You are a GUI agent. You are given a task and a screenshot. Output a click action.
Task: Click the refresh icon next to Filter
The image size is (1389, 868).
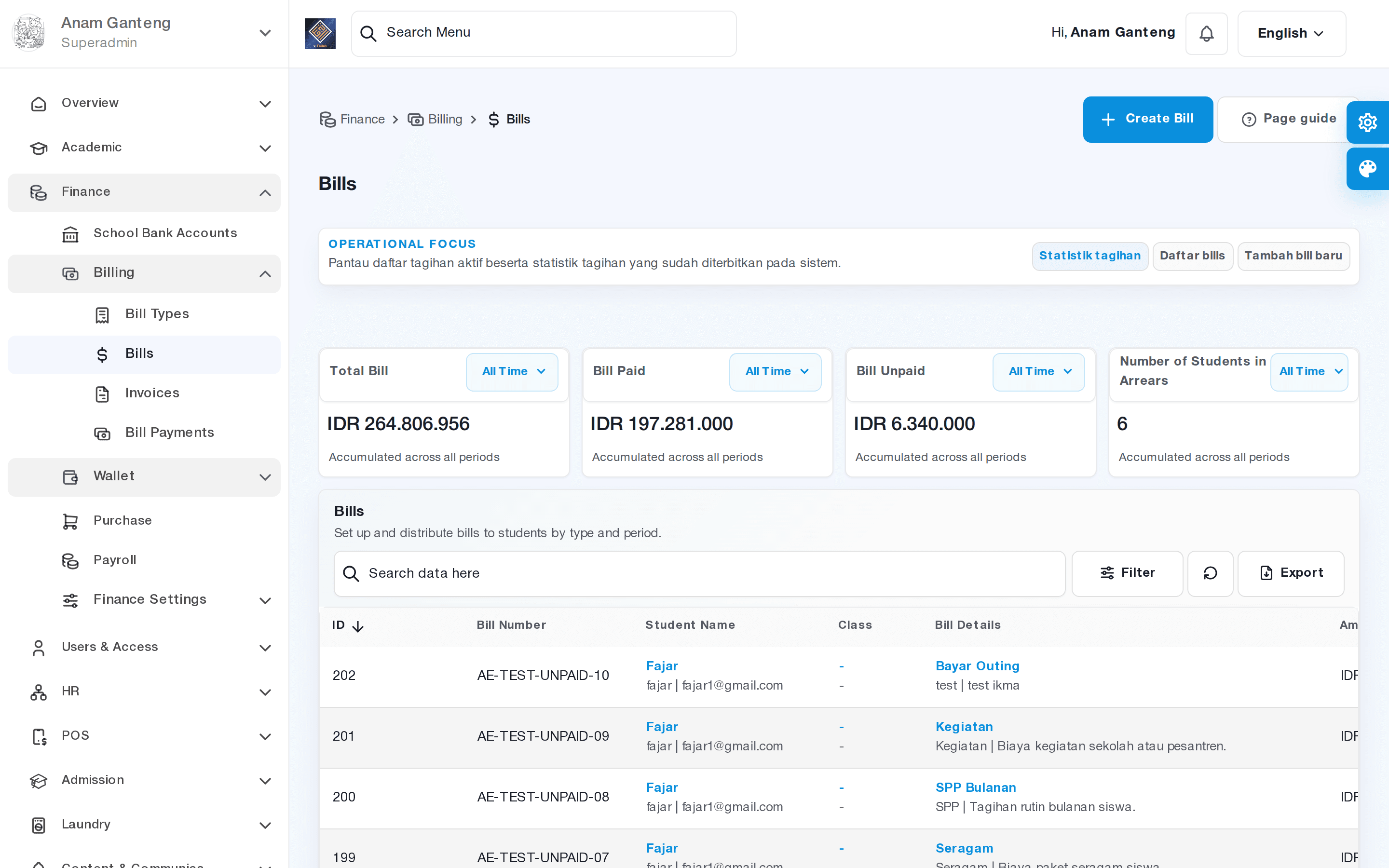pos(1210,573)
